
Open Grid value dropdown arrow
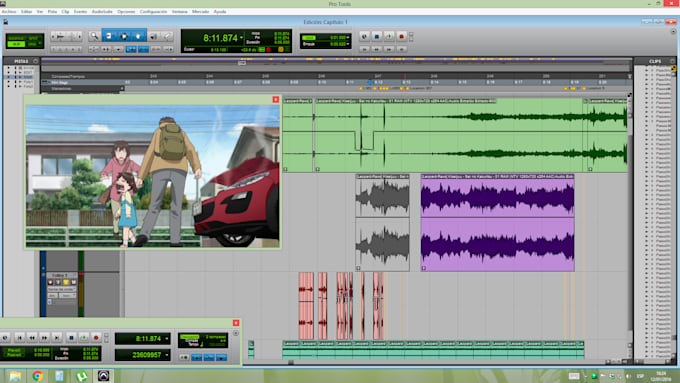348,38
